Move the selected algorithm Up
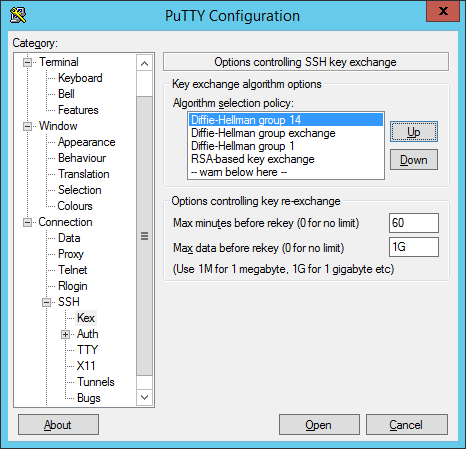Image resolution: width=466 pixels, height=449 pixels. coord(414,132)
